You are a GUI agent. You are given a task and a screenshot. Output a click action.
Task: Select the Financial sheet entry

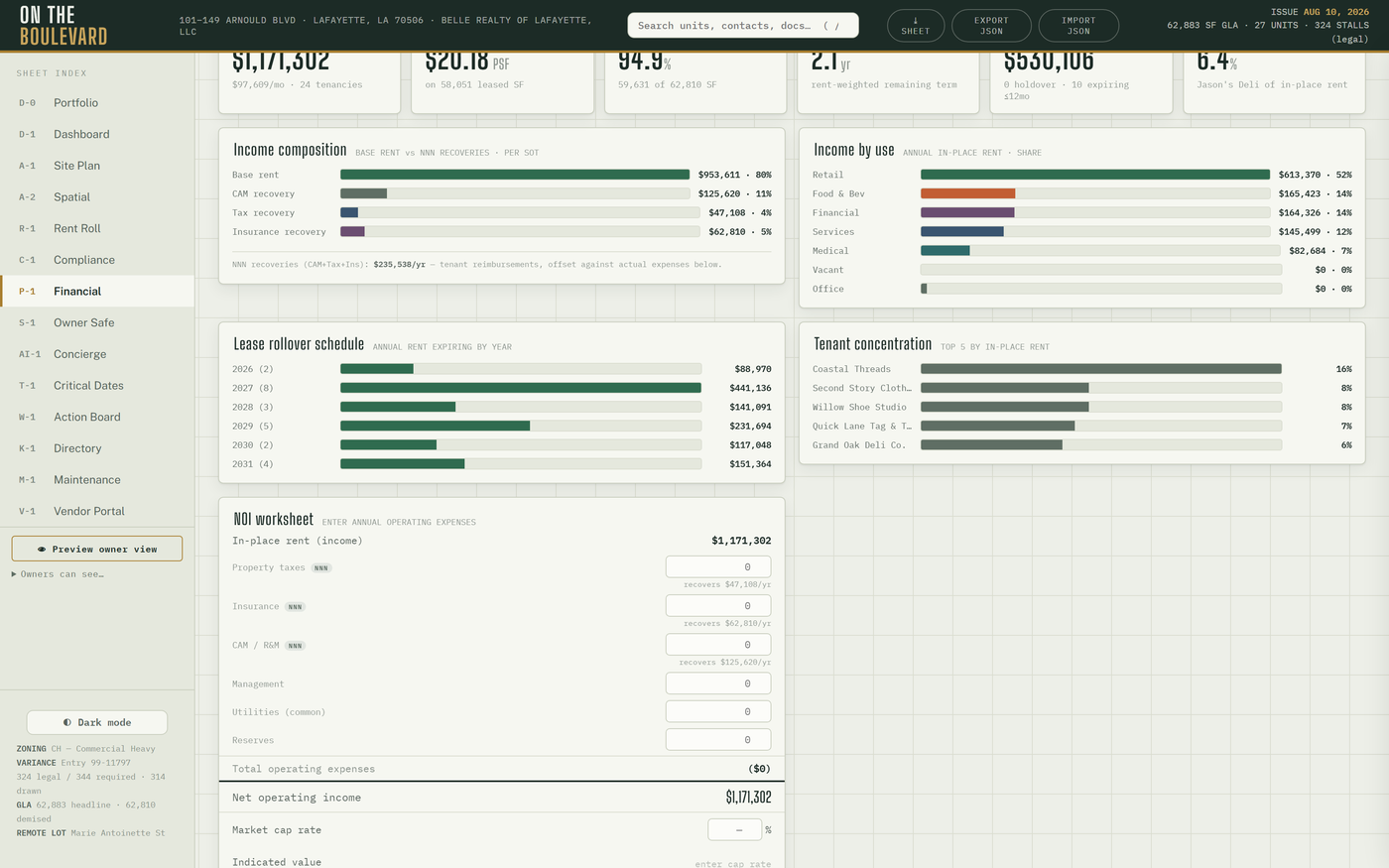(x=97, y=291)
